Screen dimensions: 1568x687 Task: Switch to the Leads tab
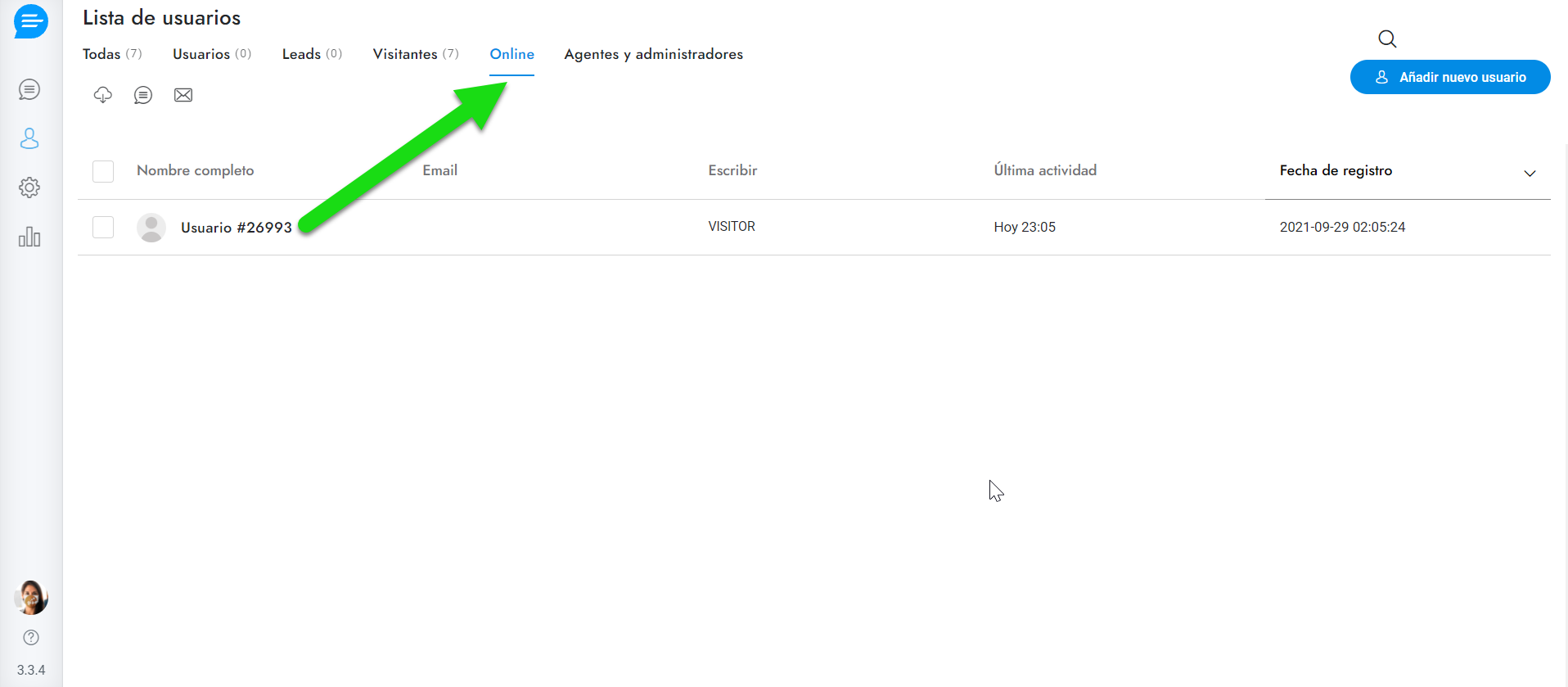click(x=312, y=54)
